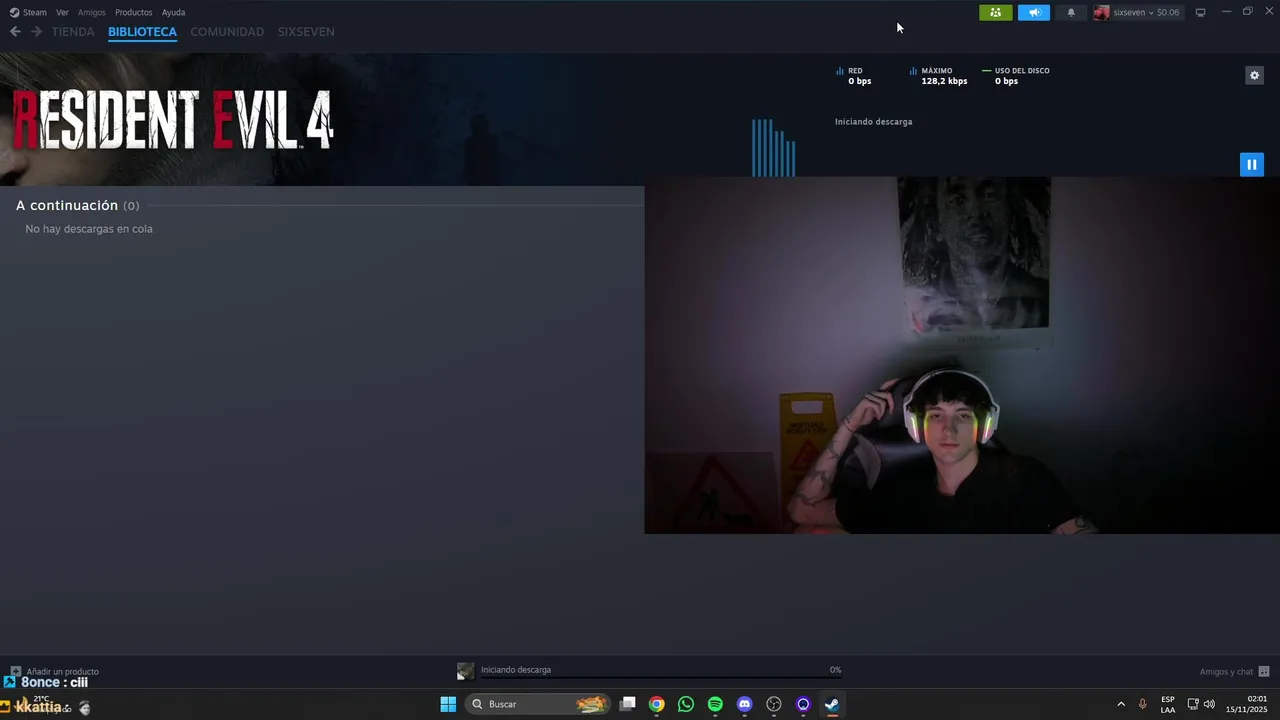Click the wallet balance $0.06
The image size is (1280, 720).
tap(1168, 12)
